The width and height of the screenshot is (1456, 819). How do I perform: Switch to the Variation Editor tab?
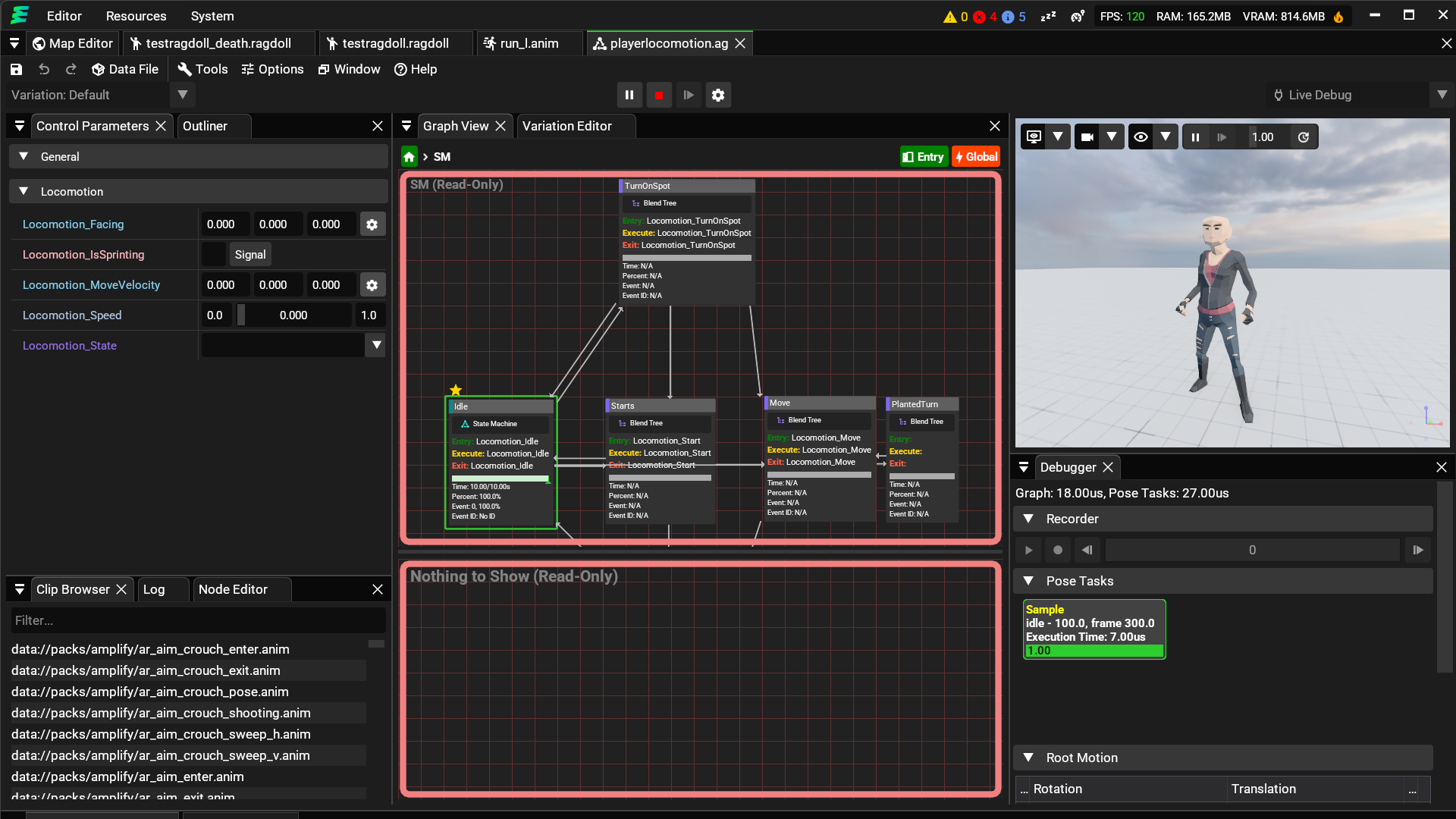[566, 126]
